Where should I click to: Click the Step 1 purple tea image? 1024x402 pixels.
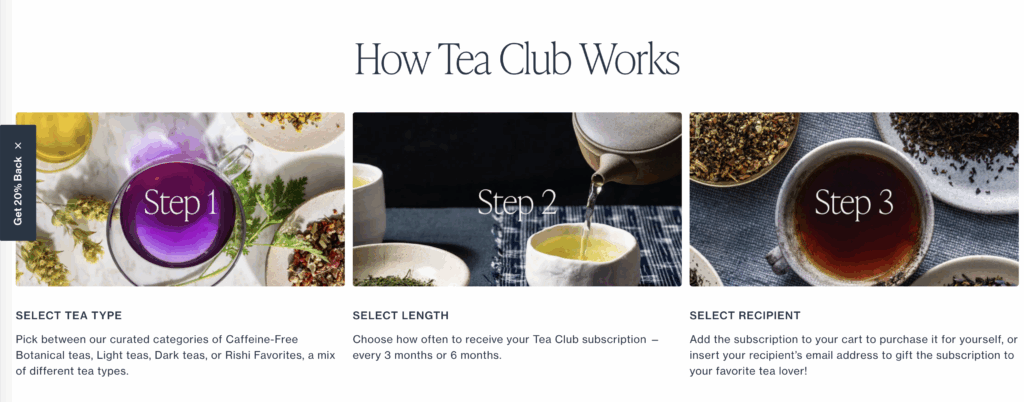point(180,199)
